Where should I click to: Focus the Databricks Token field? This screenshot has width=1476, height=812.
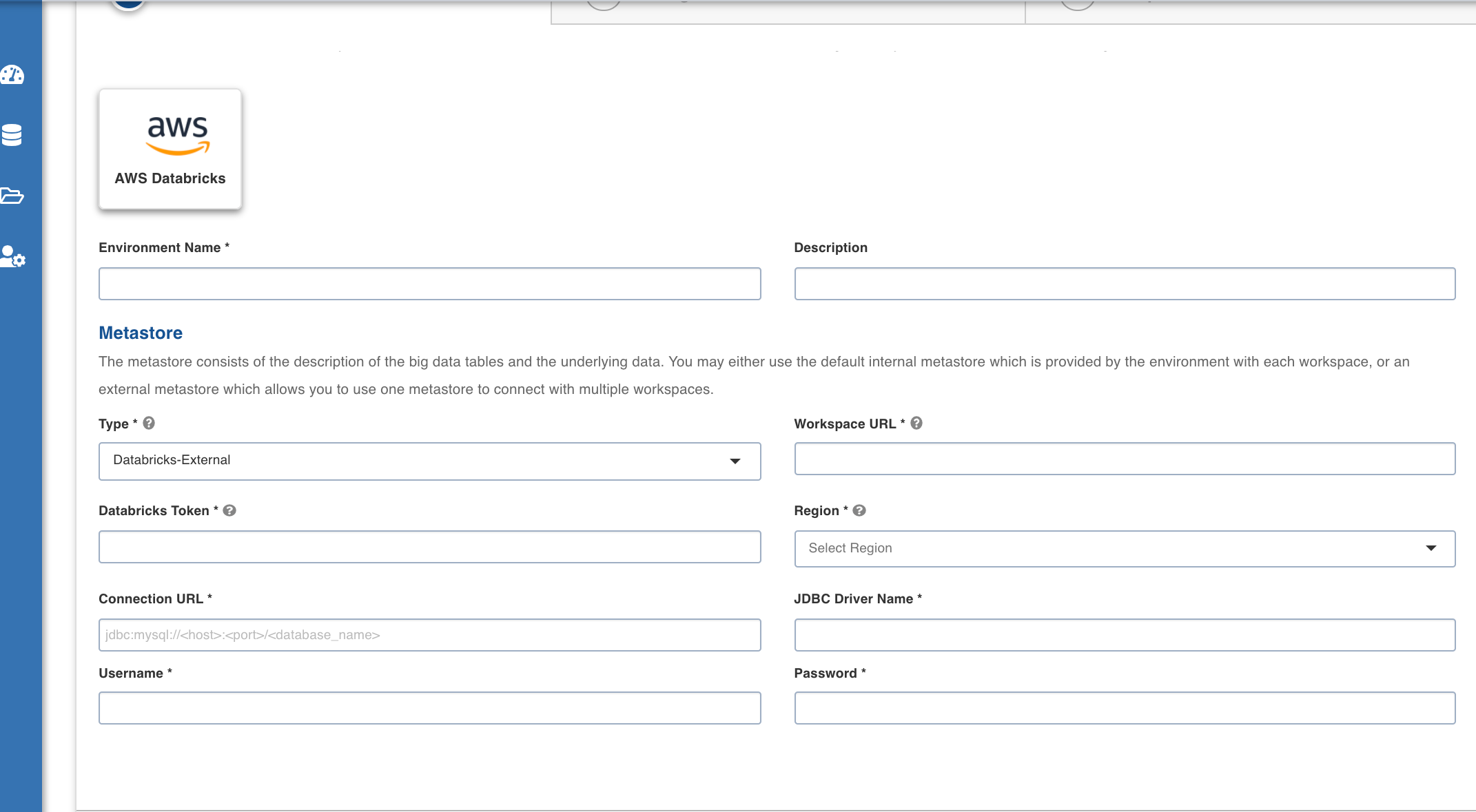[x=430, y=547]
